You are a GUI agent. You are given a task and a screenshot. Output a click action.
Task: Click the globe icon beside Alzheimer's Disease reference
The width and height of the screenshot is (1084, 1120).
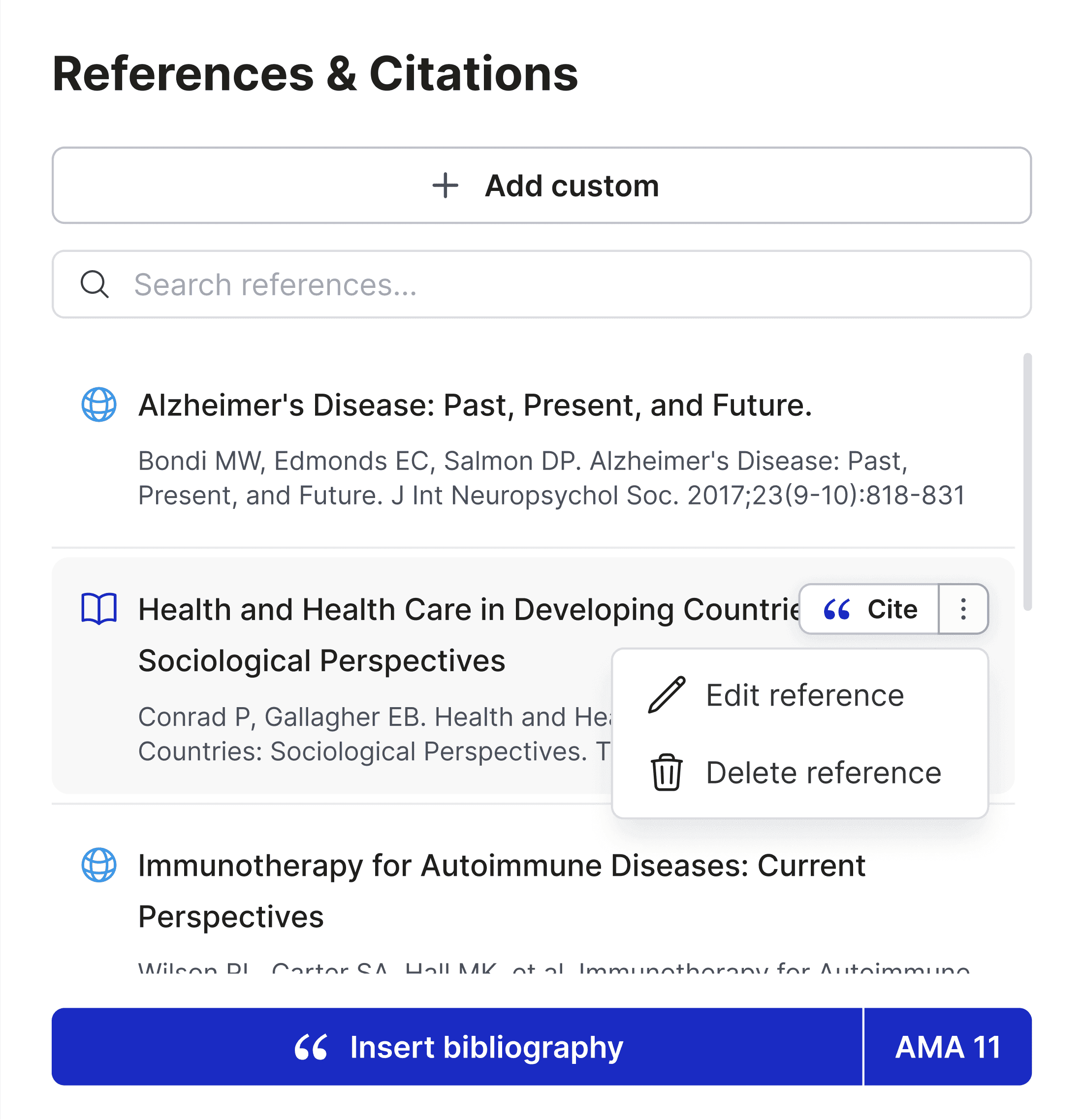click(x=99, y=404)
